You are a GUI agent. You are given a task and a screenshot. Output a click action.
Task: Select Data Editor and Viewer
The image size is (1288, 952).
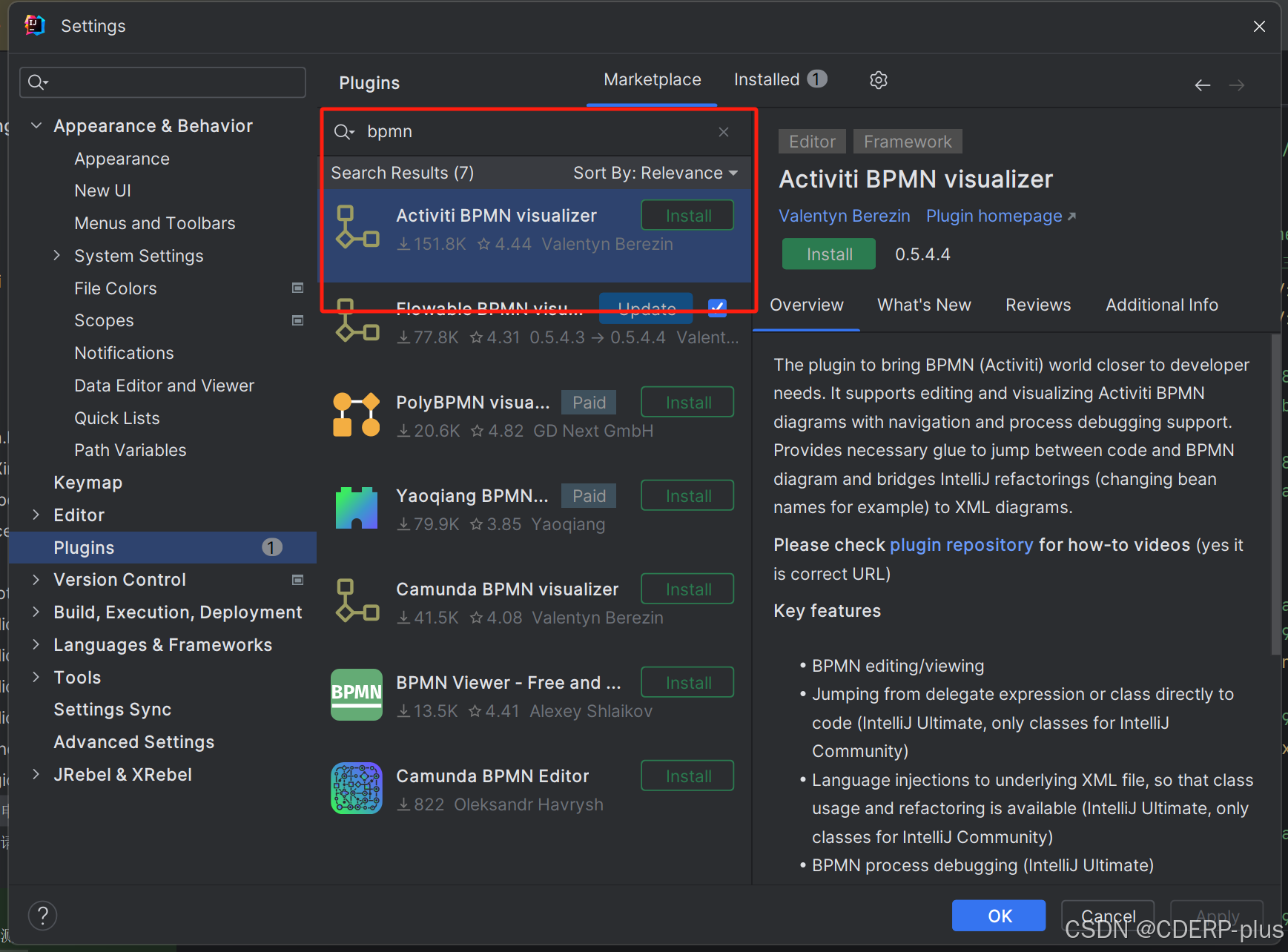tap(164, 386)
